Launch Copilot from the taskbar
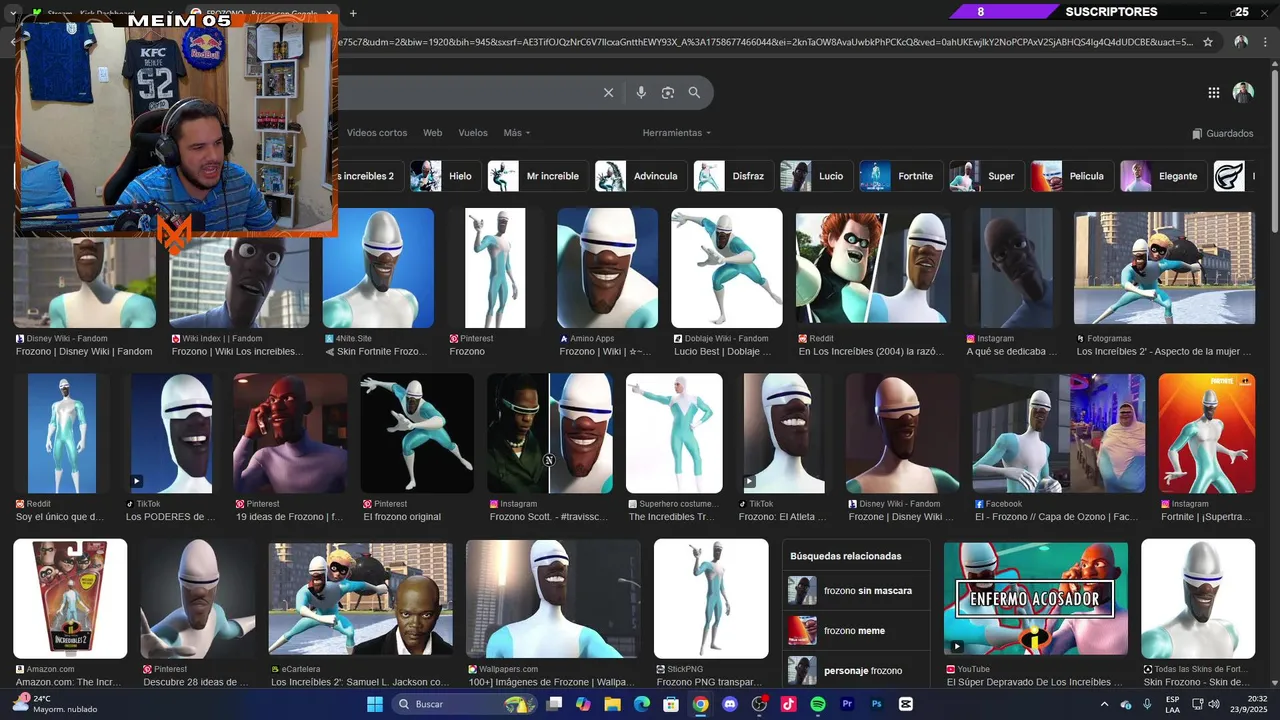Image resolution: width=1280 pixels, height=720 pixels. pyautogui.click(x=583, y=704)
